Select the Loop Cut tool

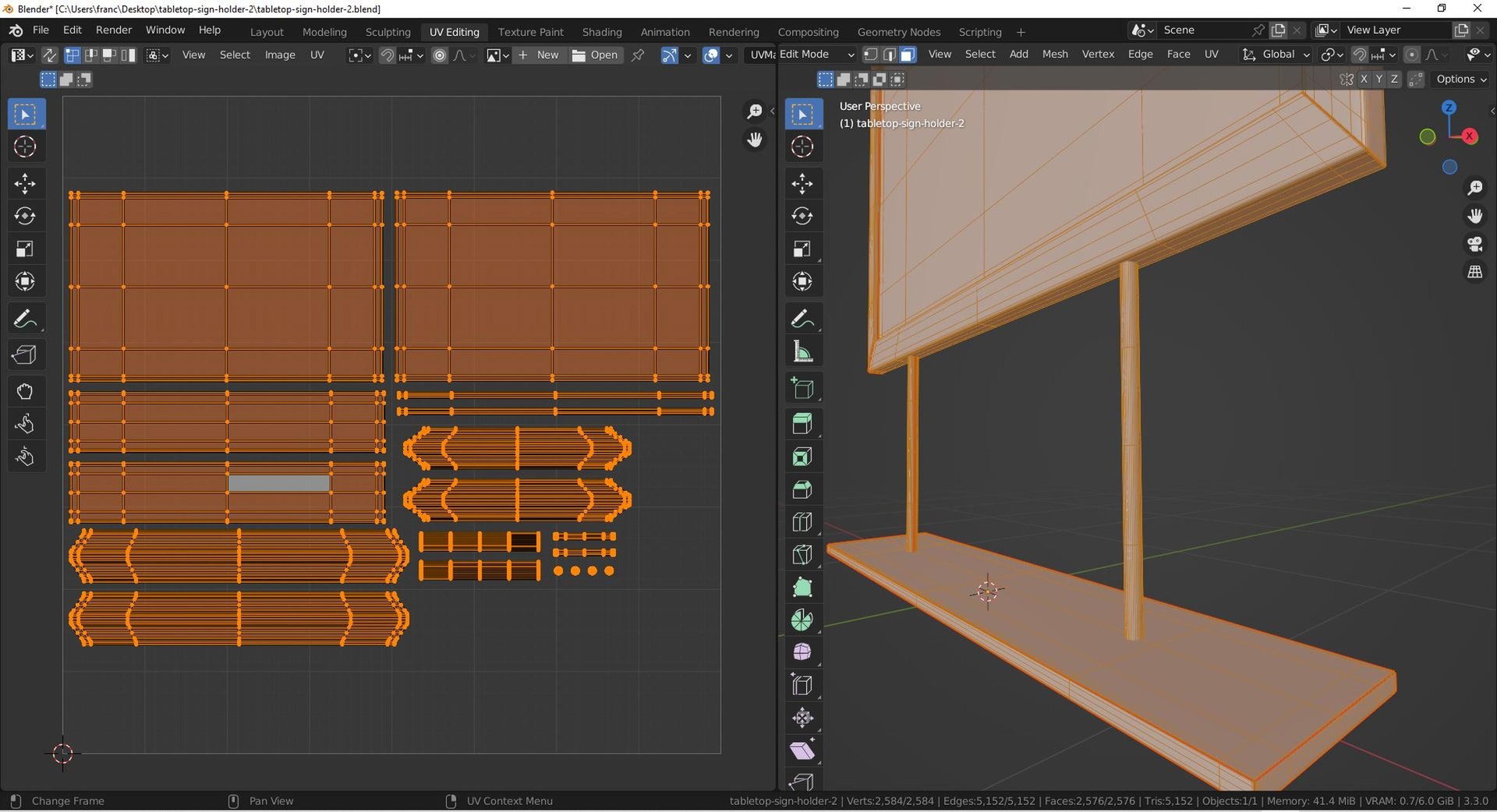802,522
